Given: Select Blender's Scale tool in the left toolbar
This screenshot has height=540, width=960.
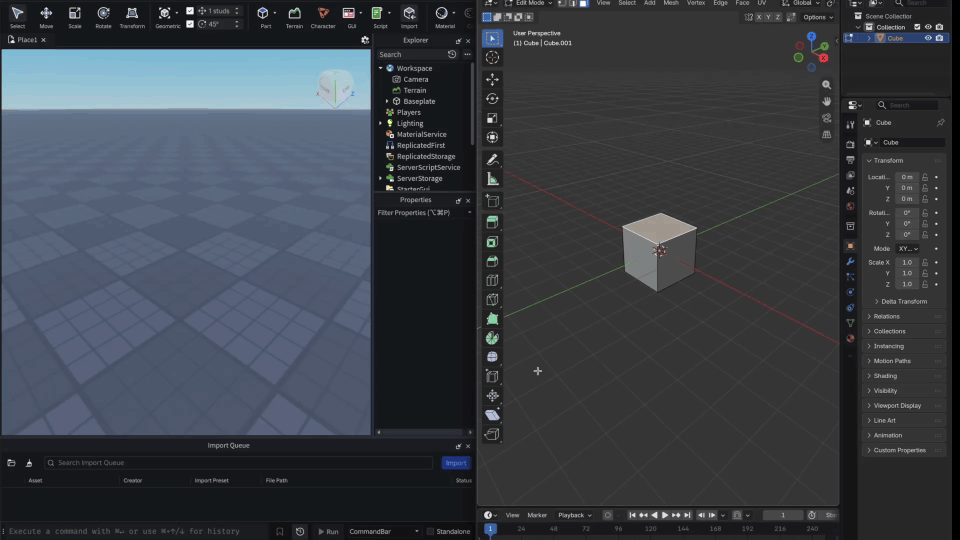Looking at the screenshot, I should click(x=492, y=118).
